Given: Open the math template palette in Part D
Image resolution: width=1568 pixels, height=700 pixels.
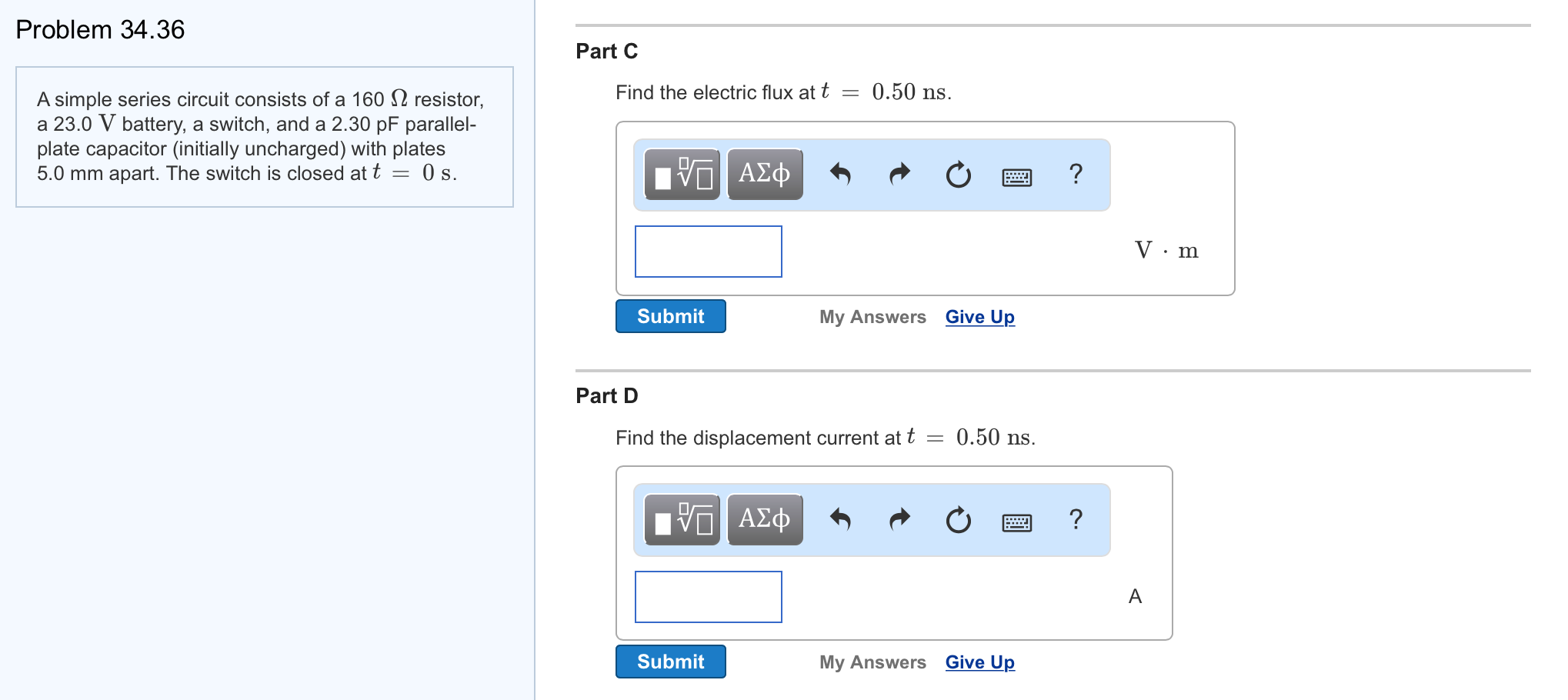Looking at the screenshot, I should point(680,520).
